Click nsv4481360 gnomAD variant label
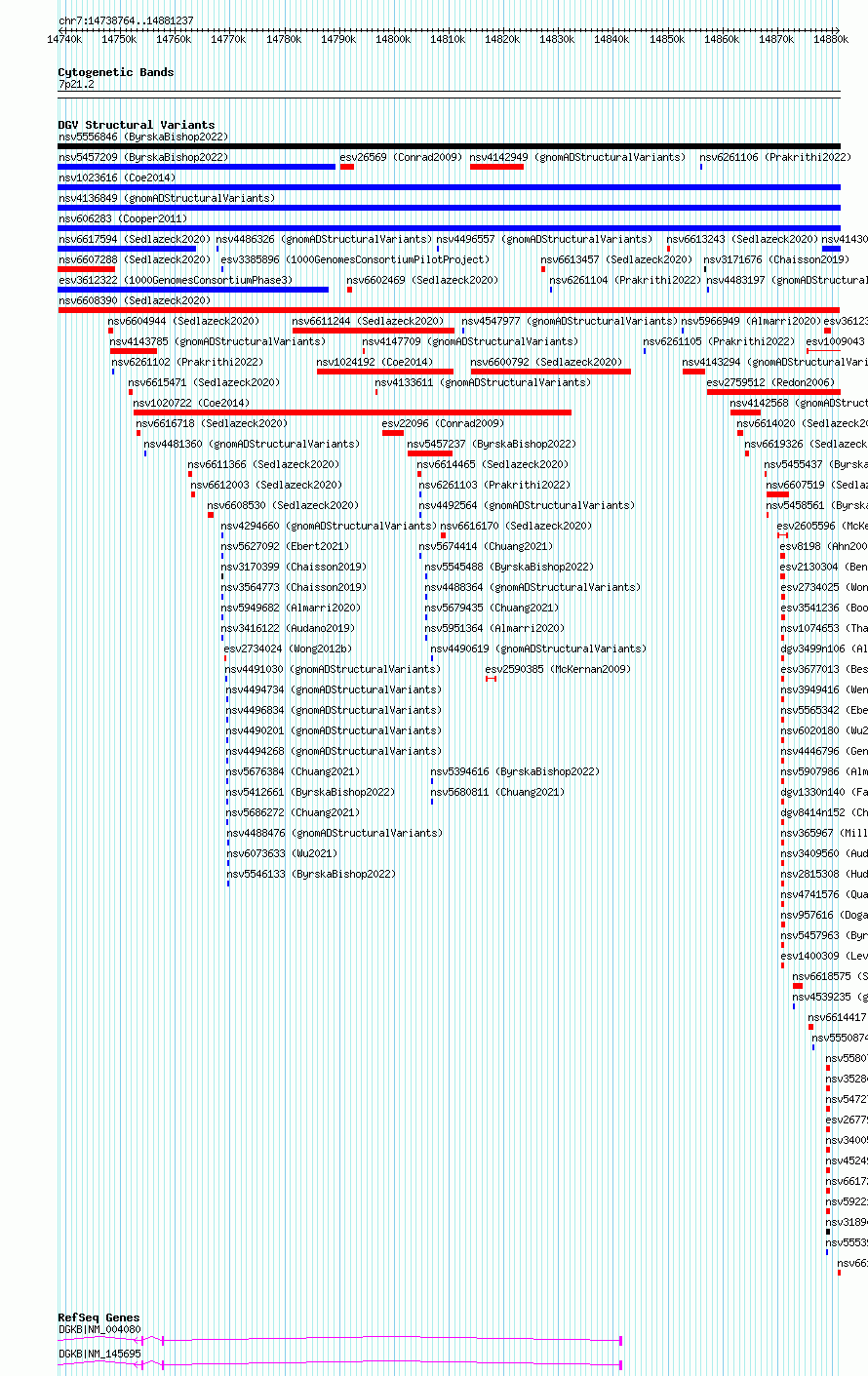 pyautogui.click(x=252, y=444)
